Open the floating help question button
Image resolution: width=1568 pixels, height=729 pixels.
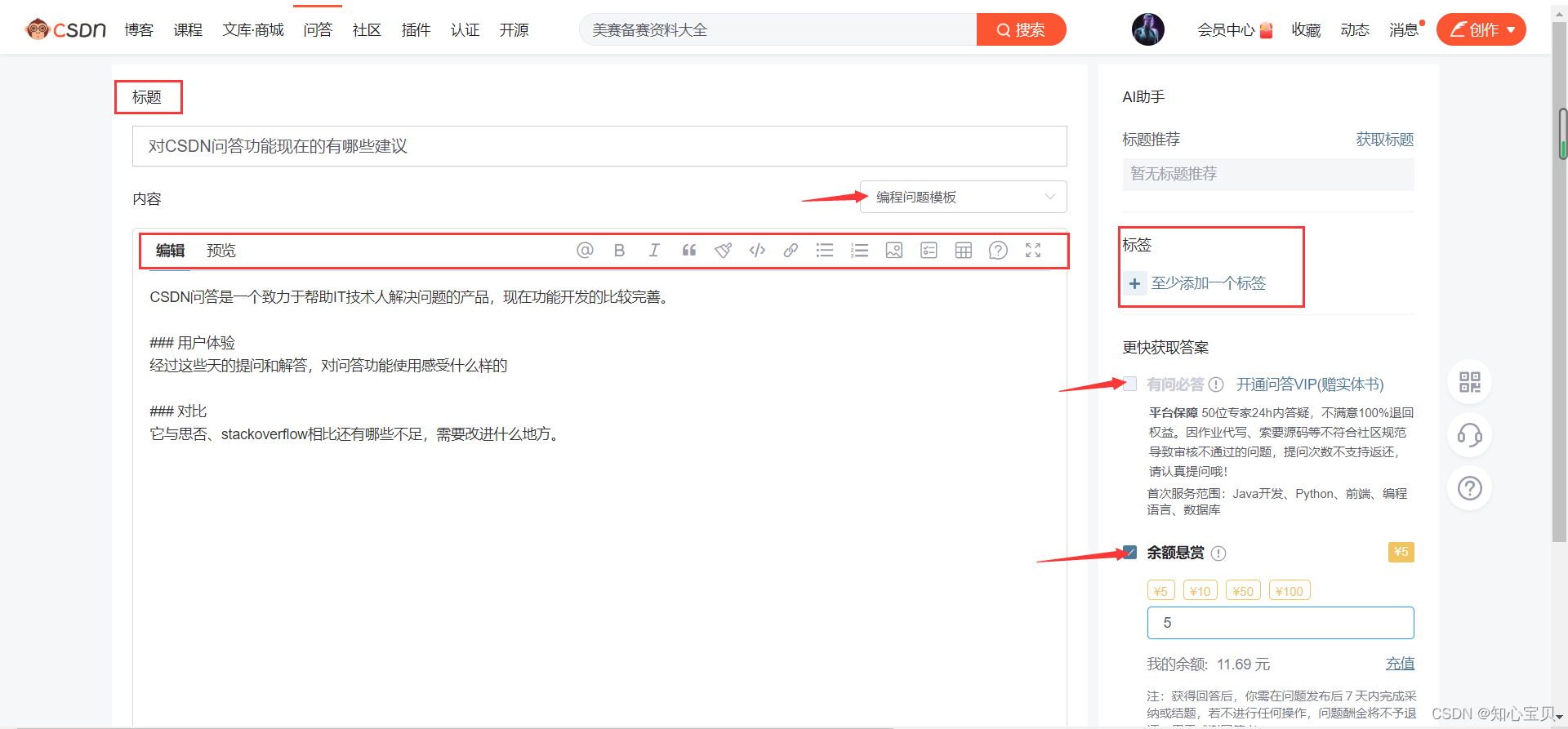click(x=1470, y=488)
